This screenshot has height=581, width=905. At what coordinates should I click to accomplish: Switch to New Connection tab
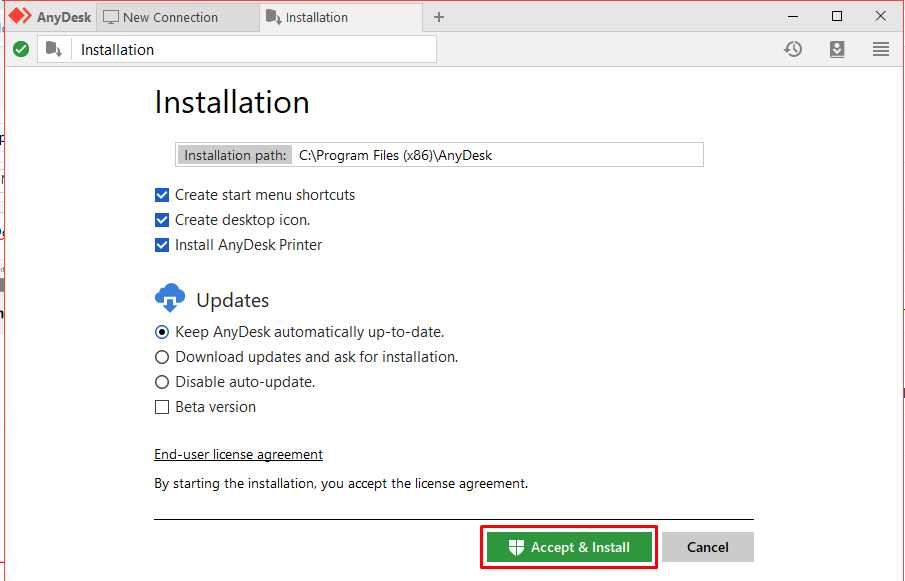point(178,17)
